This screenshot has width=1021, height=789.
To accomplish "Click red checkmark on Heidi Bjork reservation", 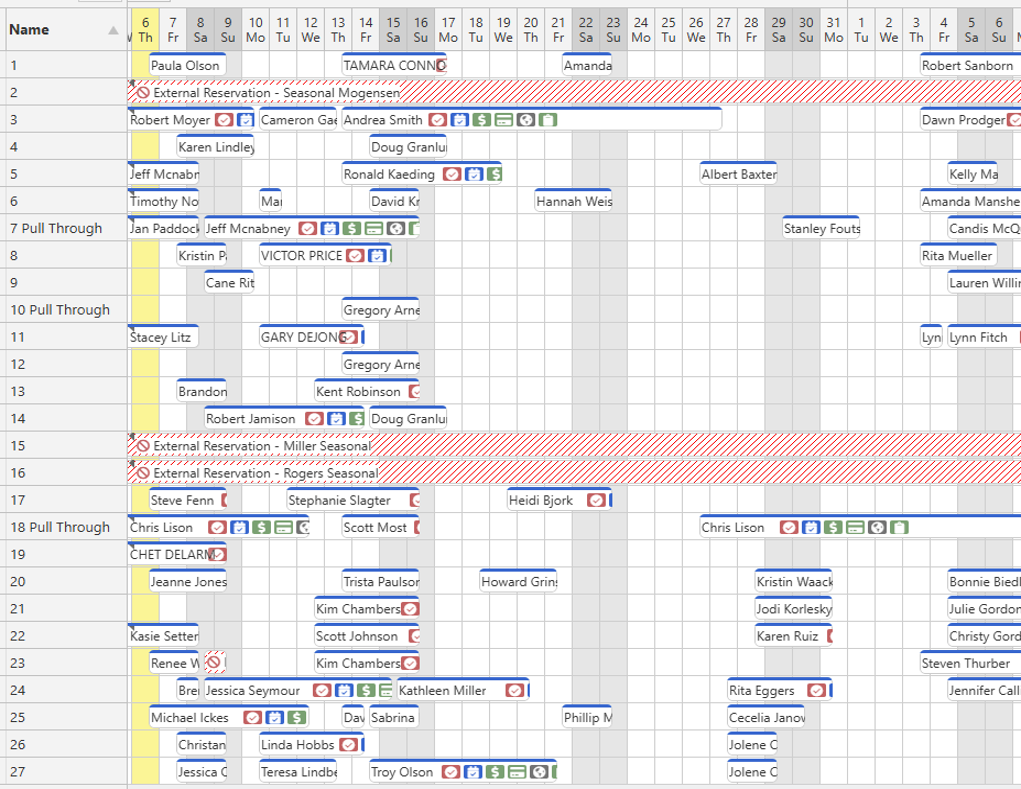I will pos(596,500).
